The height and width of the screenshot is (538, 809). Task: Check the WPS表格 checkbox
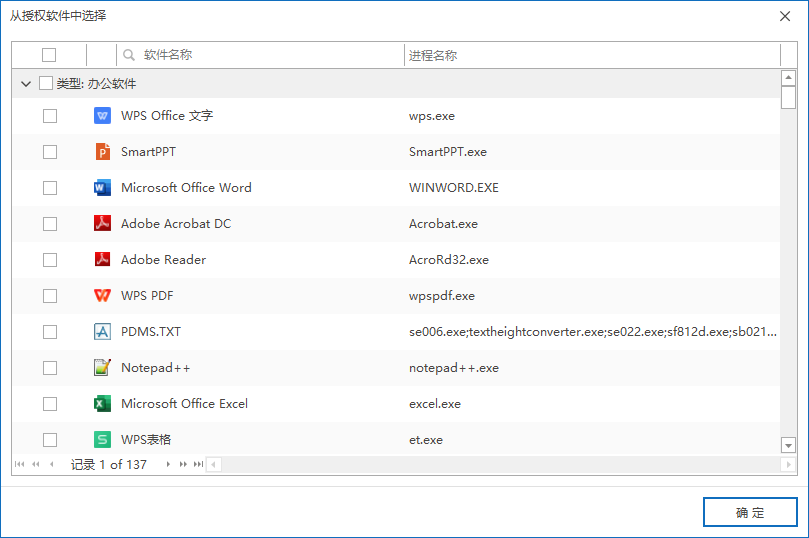[50, 439]
